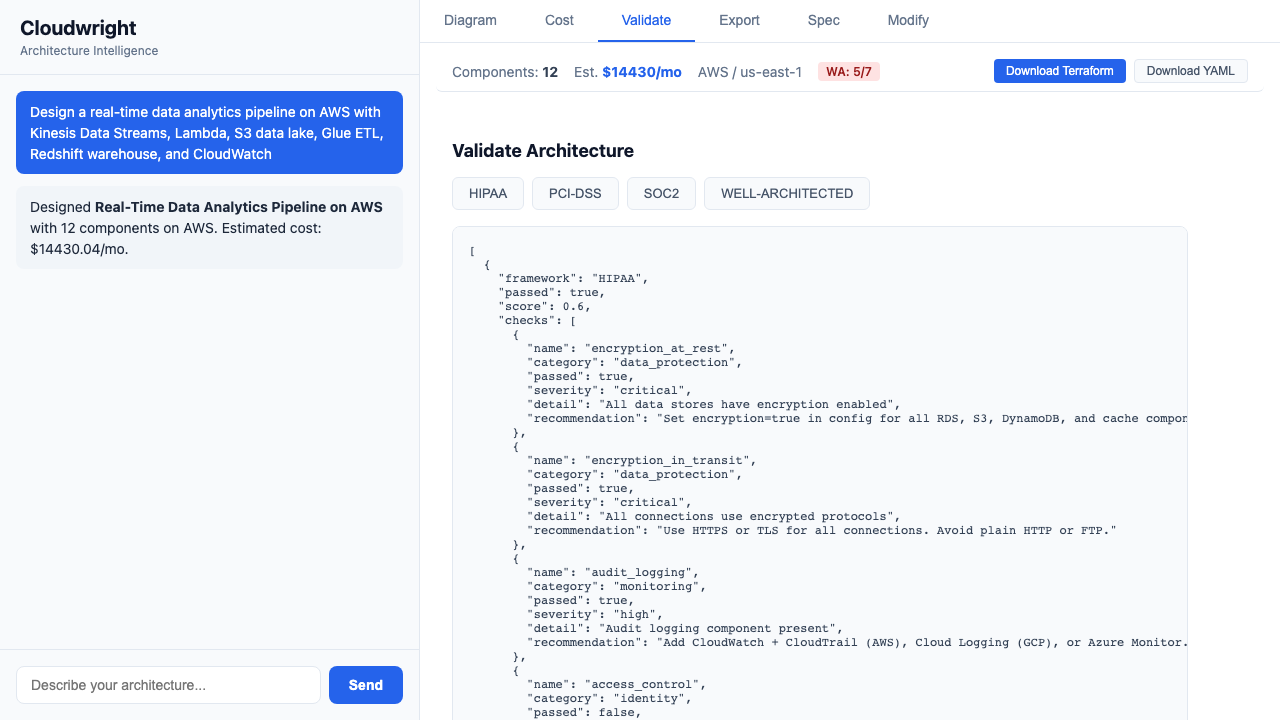Switch to the Diagram tab

tap(470, 20)
